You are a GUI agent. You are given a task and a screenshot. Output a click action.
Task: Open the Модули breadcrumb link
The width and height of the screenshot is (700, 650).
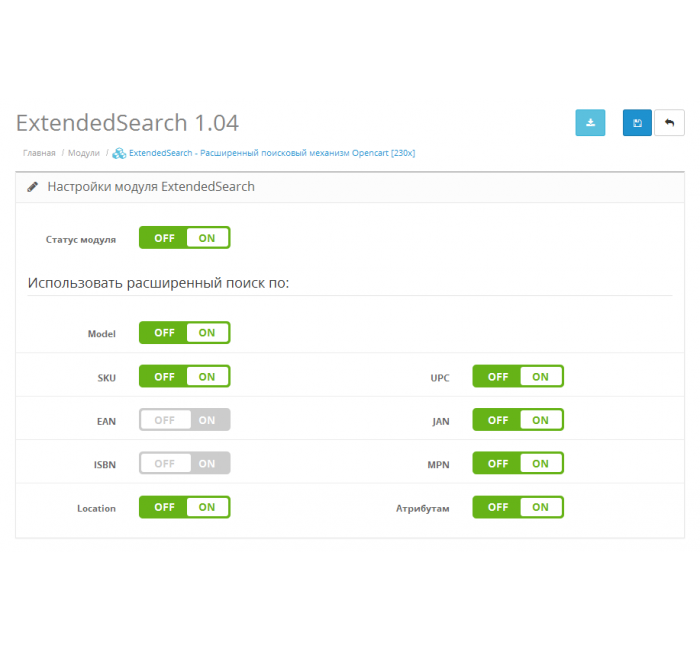83,153
